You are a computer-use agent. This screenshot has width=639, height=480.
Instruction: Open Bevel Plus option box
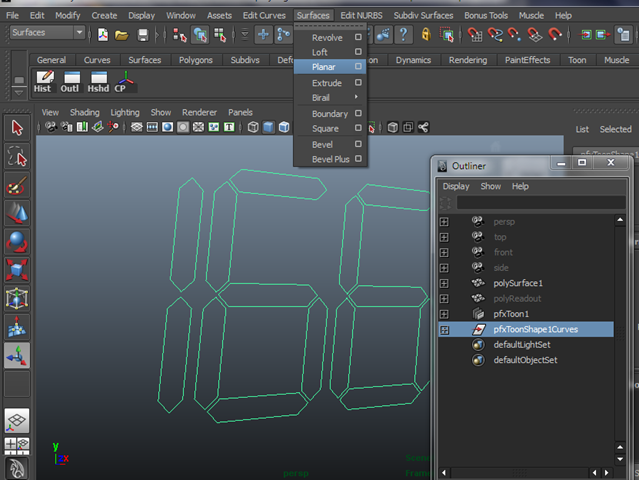[358, 159]
